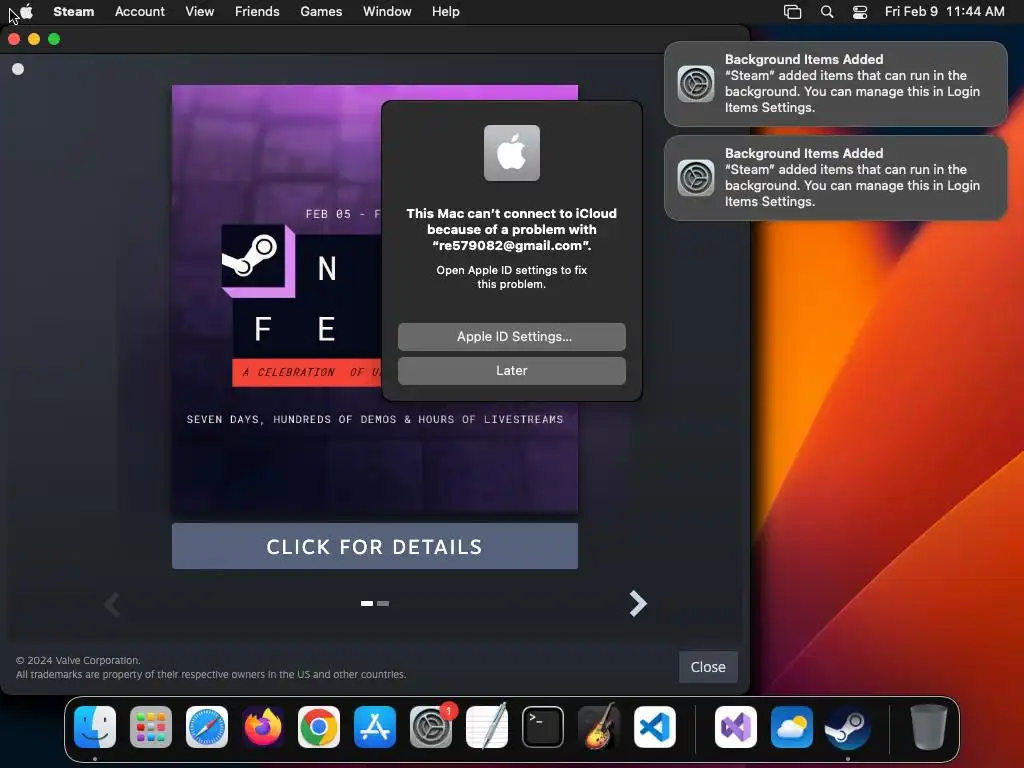Go to next Steam news slide arrow

pos(638,603)
